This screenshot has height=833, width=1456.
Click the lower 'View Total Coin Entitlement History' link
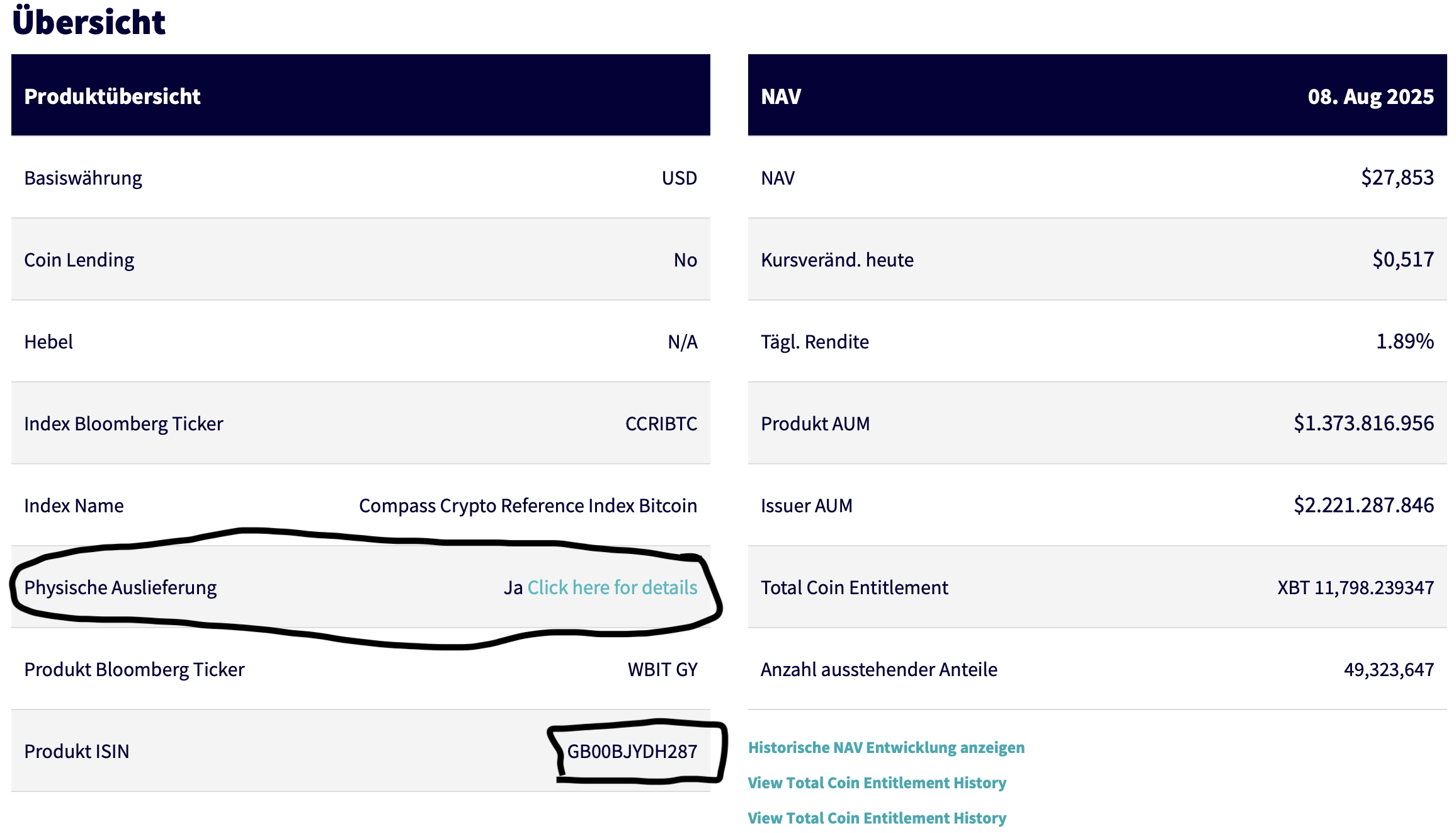pyautogui.click(x=877, y=818)
